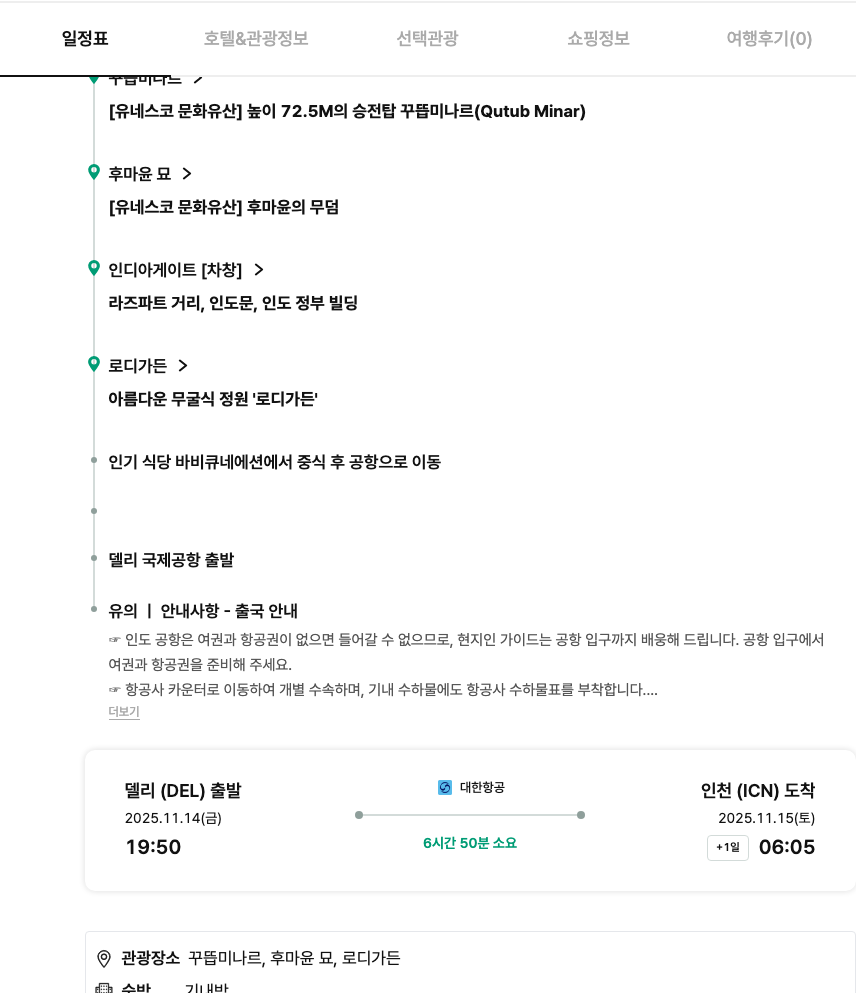Switch to the 호텔&관광정보 tab

pyautogui.click(x=256, y=39)
